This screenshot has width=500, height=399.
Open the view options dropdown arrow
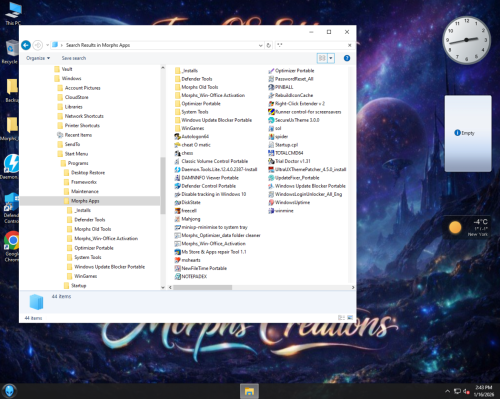coord(331,58)
